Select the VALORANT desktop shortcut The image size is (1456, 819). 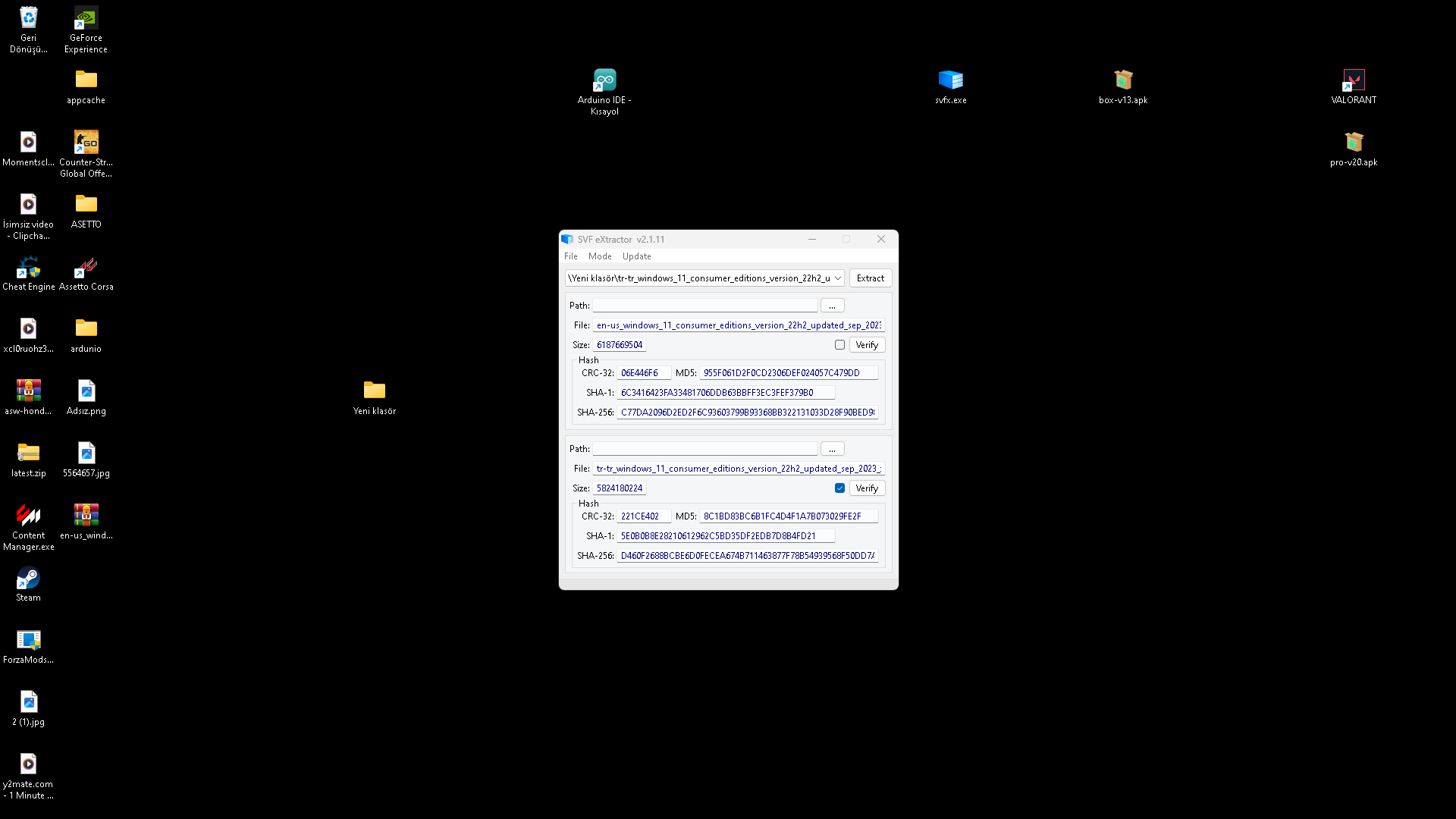pyautogui.click(x=1353, y=80)
